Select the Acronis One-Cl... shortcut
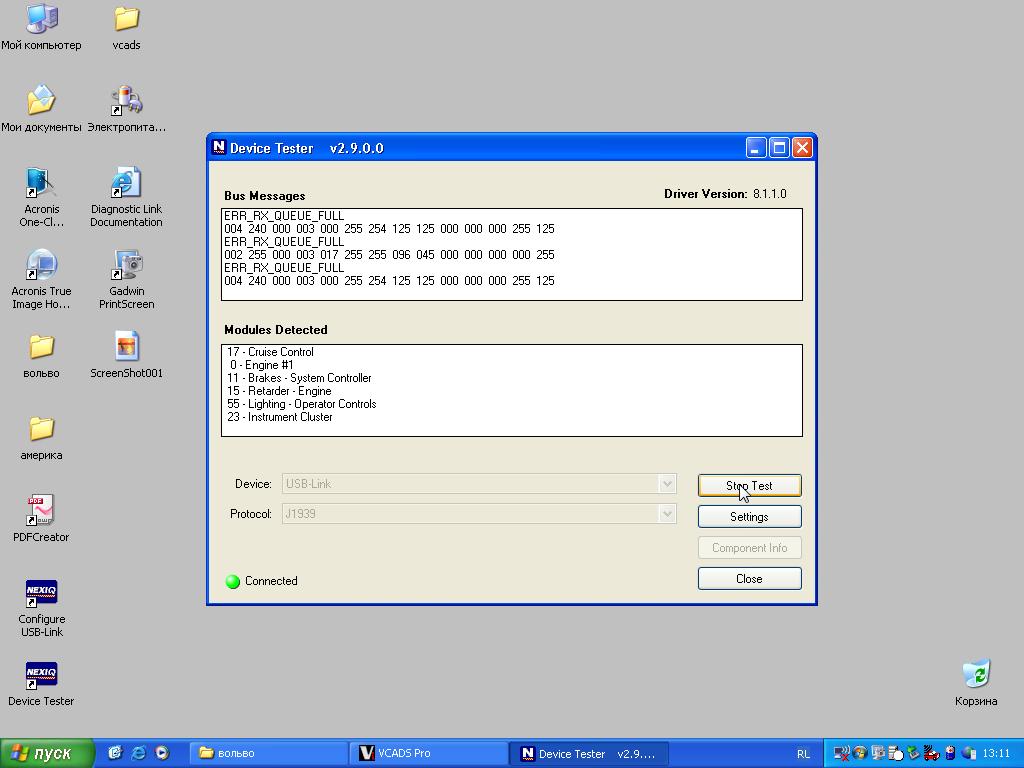Screen dimensions: 1024x768 (41, 197)
